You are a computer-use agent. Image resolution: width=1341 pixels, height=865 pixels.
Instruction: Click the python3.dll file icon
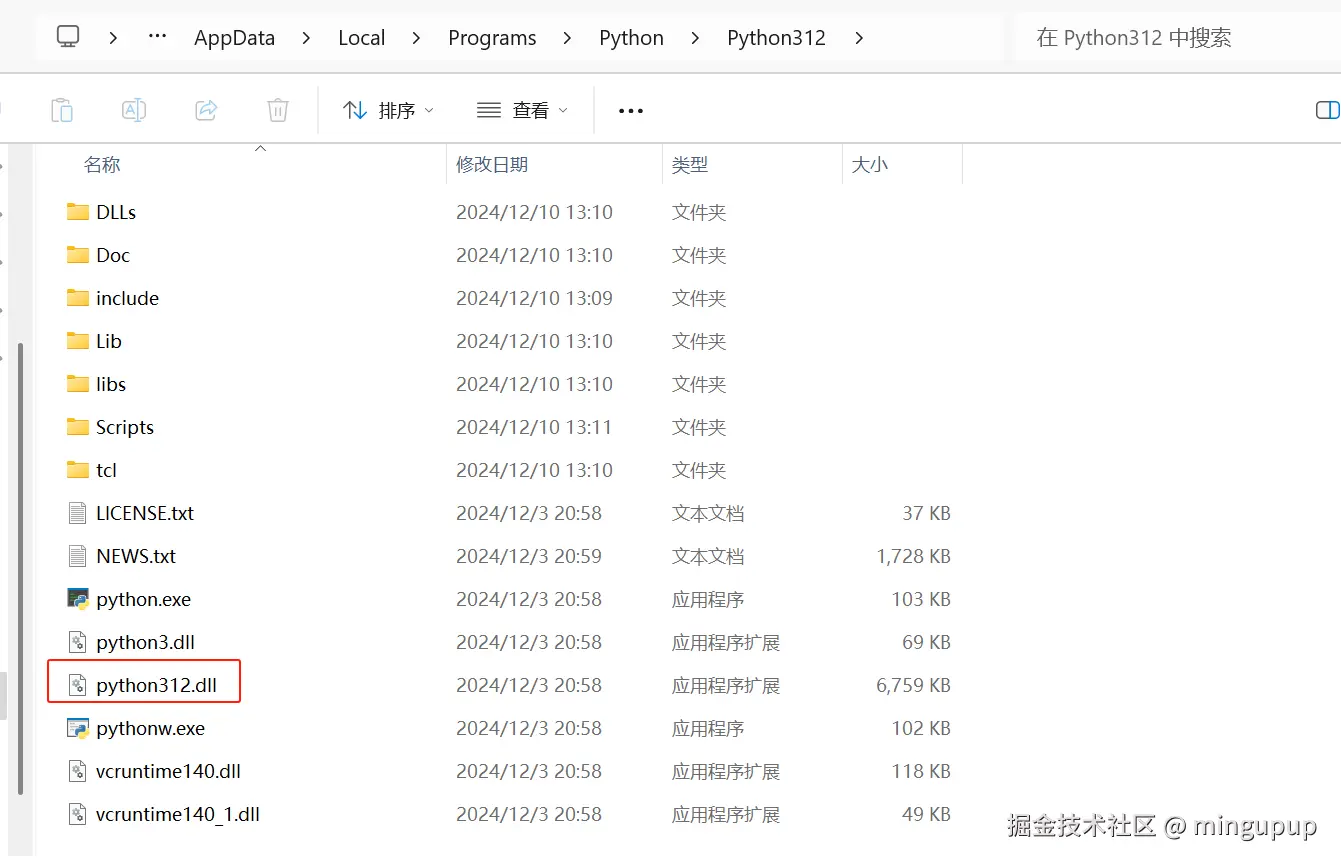coord(78,642)
